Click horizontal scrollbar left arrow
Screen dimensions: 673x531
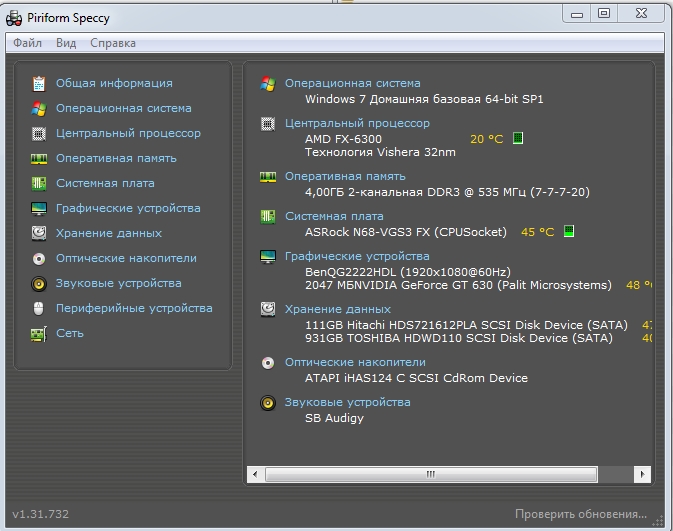[255, 474]
